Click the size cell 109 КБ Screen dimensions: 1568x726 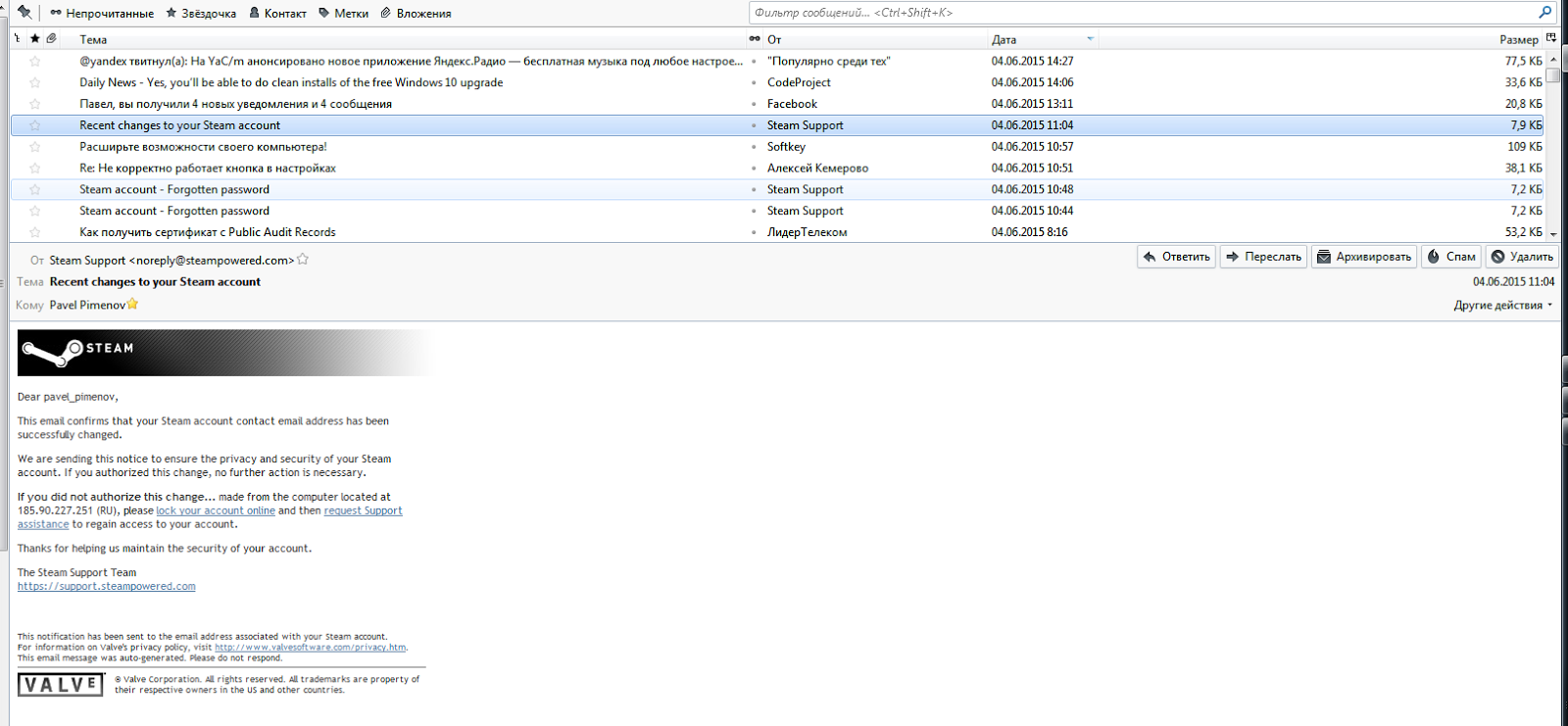click(1524, 147)
